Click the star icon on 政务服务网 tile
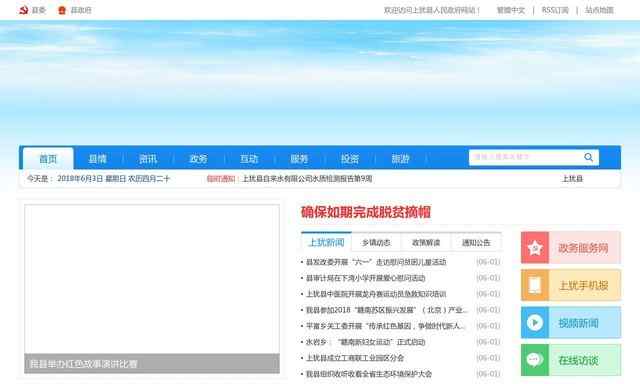This screenshot has height=384, width=640. click(535, 248)
